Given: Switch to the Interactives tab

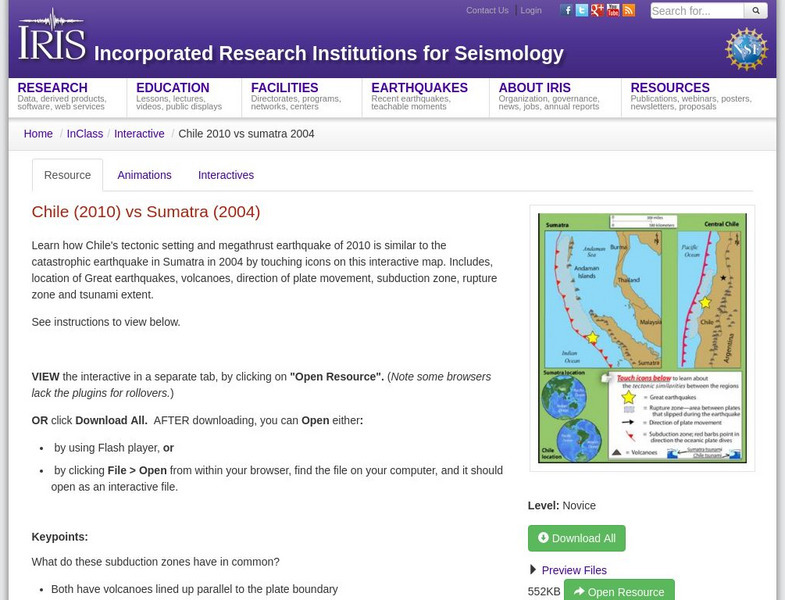Looking at the screenshot, I should [226, 175].
